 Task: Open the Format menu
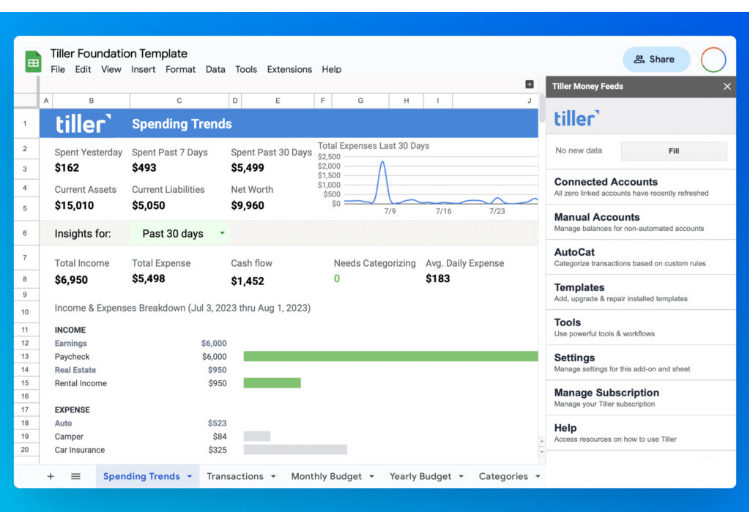pyautogui.click(x=180, y=70)
